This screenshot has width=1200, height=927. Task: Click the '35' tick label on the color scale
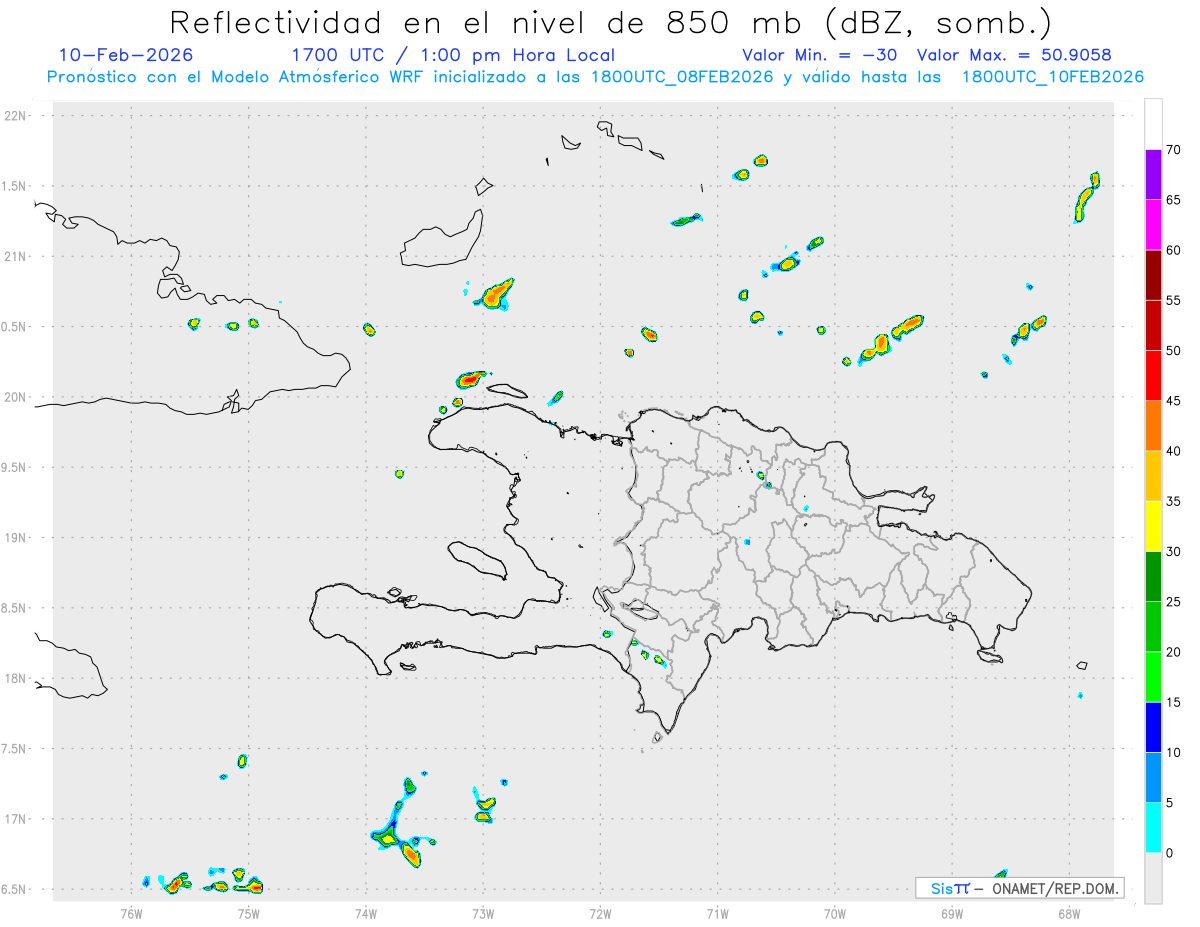pos(1174,501)
